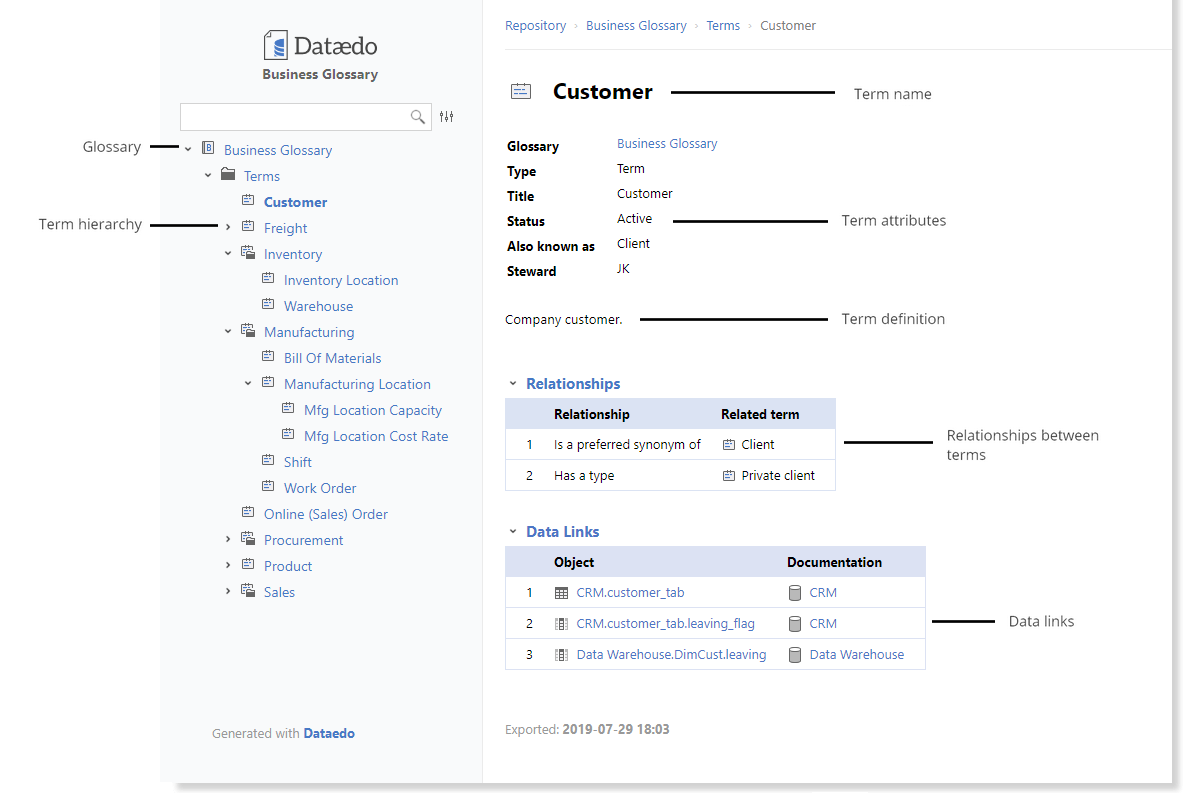Click the glossary search input field

(x=294, y=117)
